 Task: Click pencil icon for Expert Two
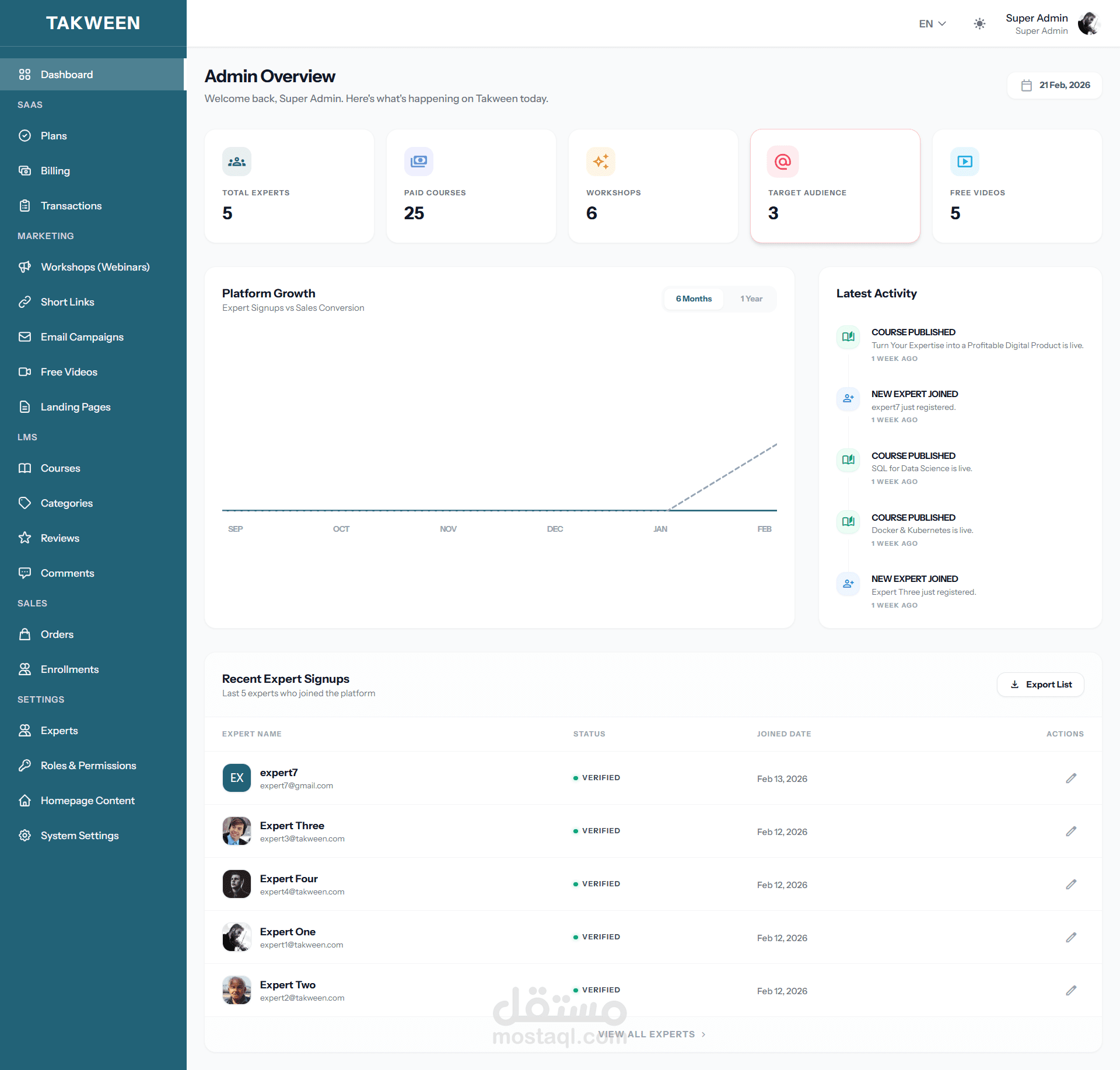(x=1071, y=991)
